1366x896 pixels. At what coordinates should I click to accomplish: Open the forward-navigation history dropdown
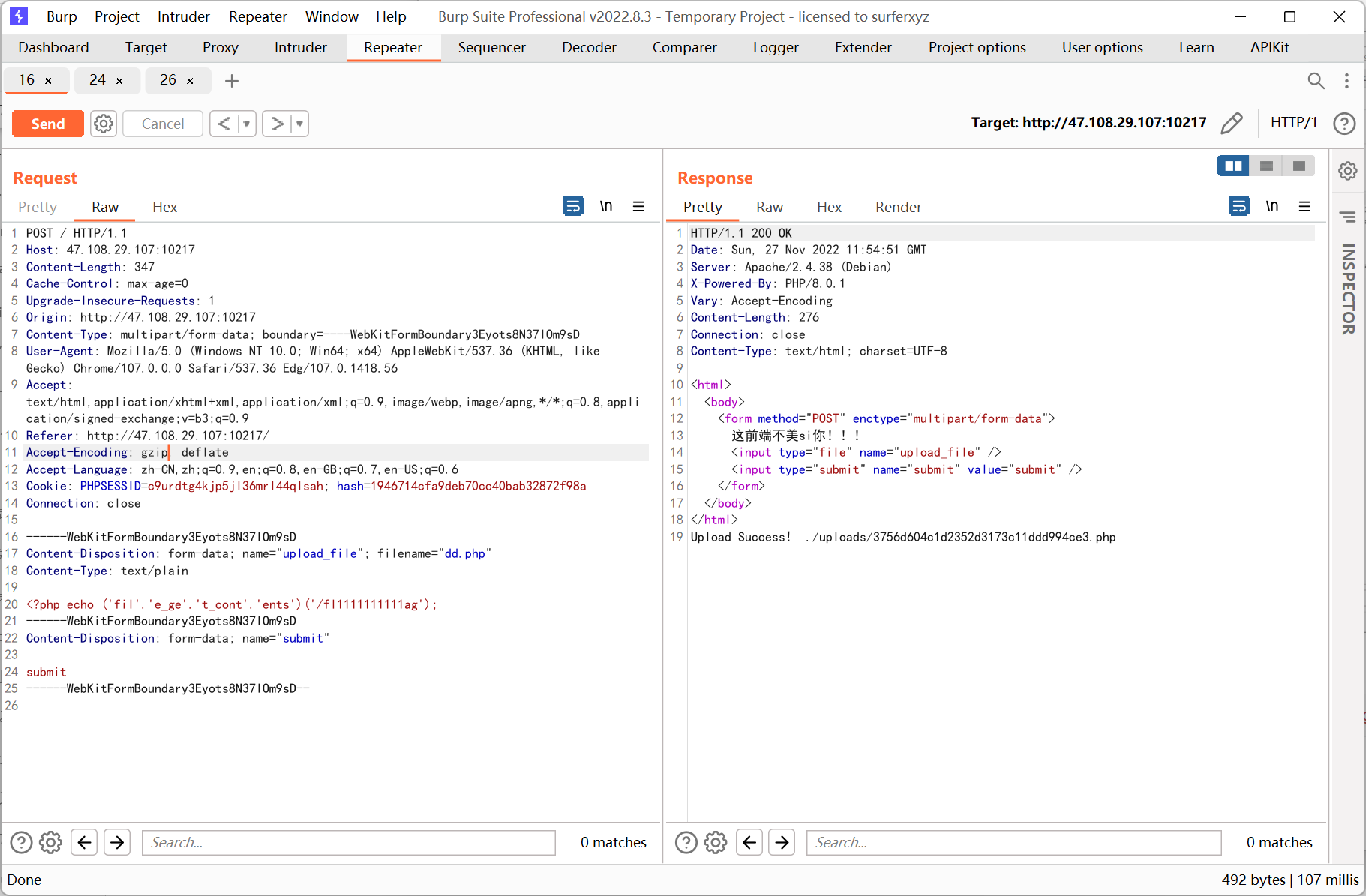[299, 124]
